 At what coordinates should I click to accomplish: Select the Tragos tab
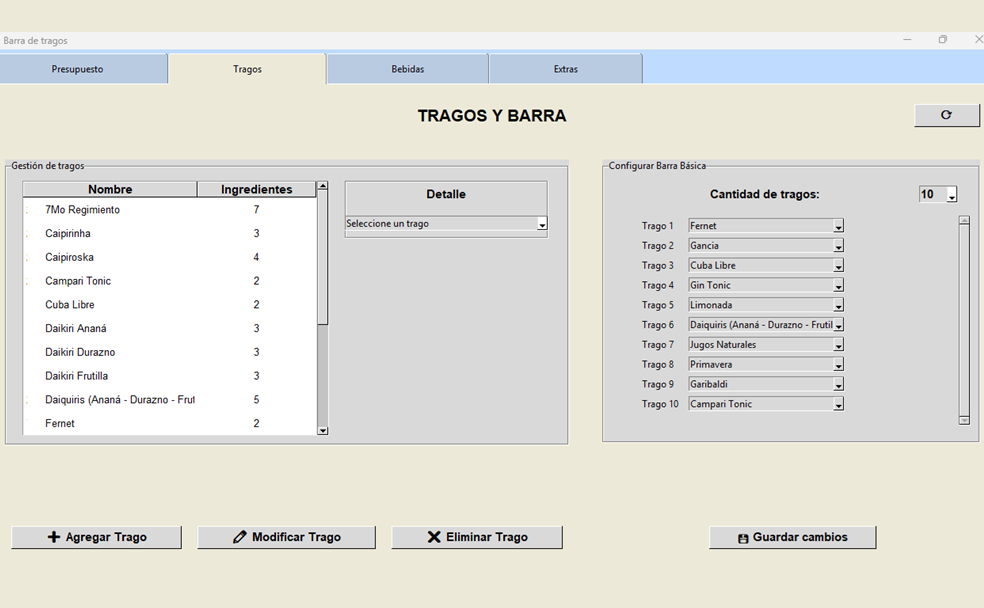pos(247,69)
